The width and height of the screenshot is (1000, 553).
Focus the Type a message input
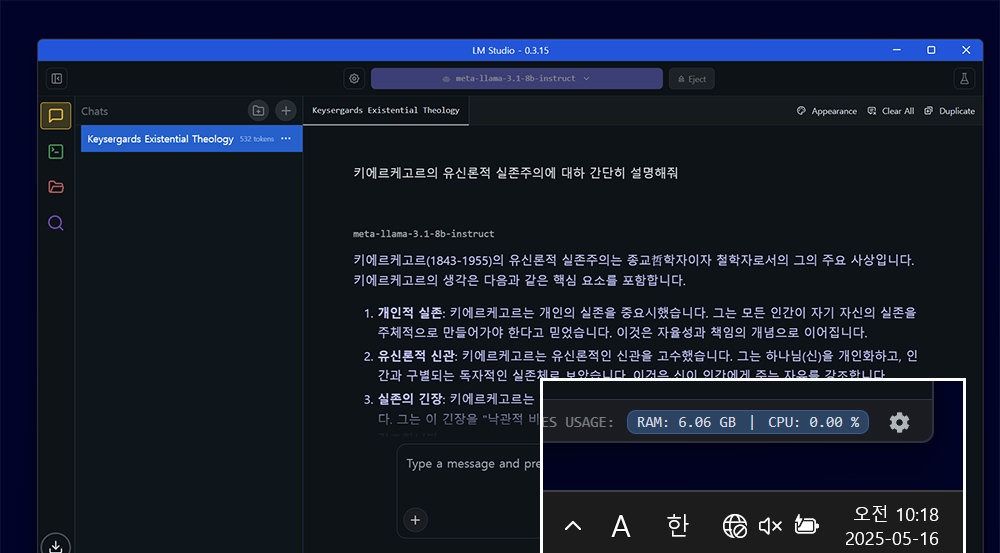pyautogui.click(x=472, y=464)
